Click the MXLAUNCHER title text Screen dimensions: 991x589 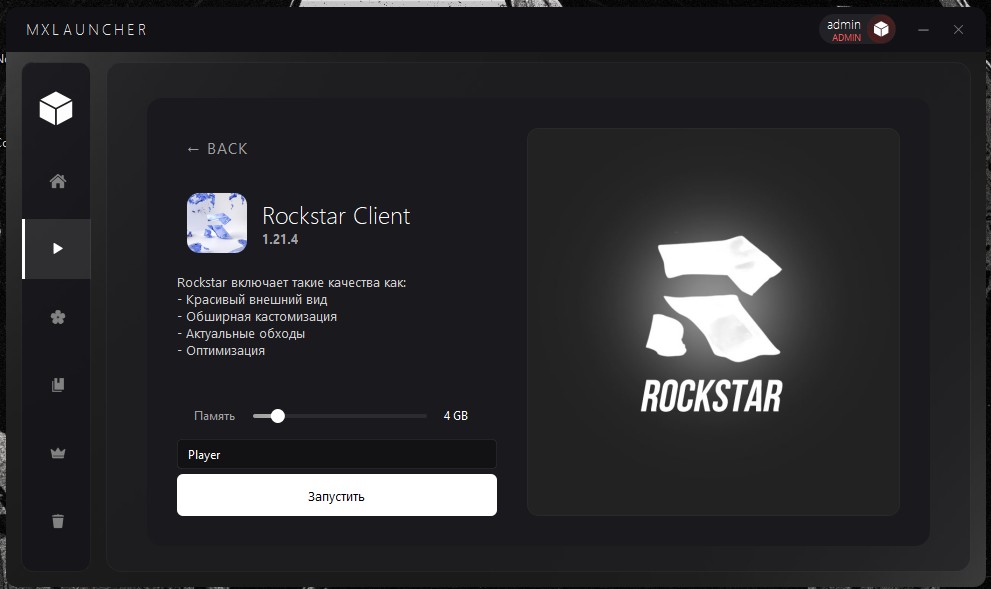click(87, 30)
